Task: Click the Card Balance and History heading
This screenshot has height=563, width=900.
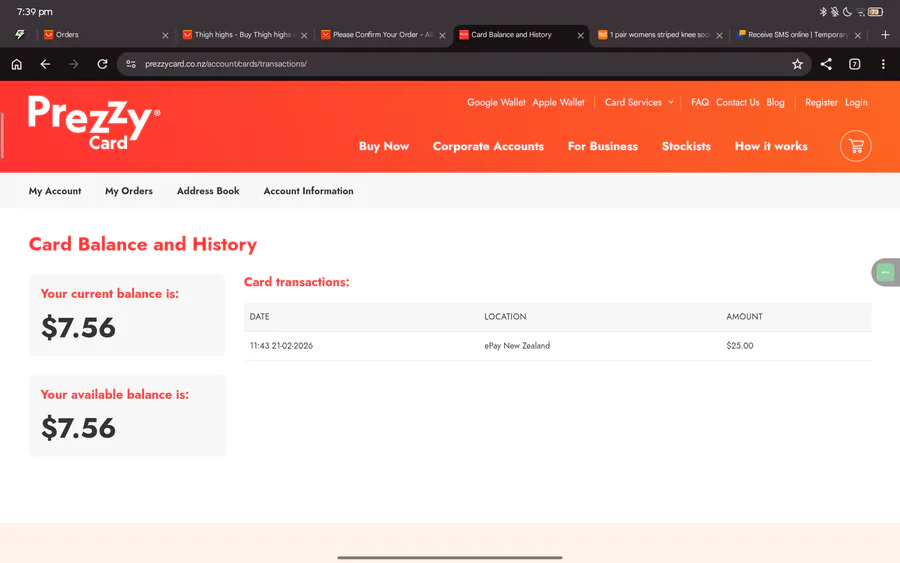Action: click(x=143, y=244)
